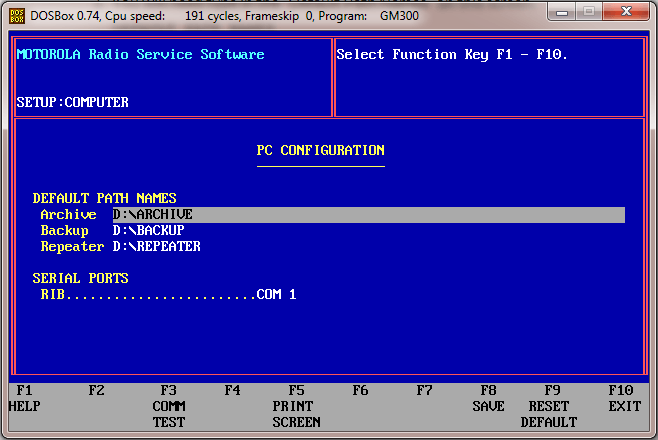Click the F2 function key label
The image size is (658, 440).
point(96,391)
